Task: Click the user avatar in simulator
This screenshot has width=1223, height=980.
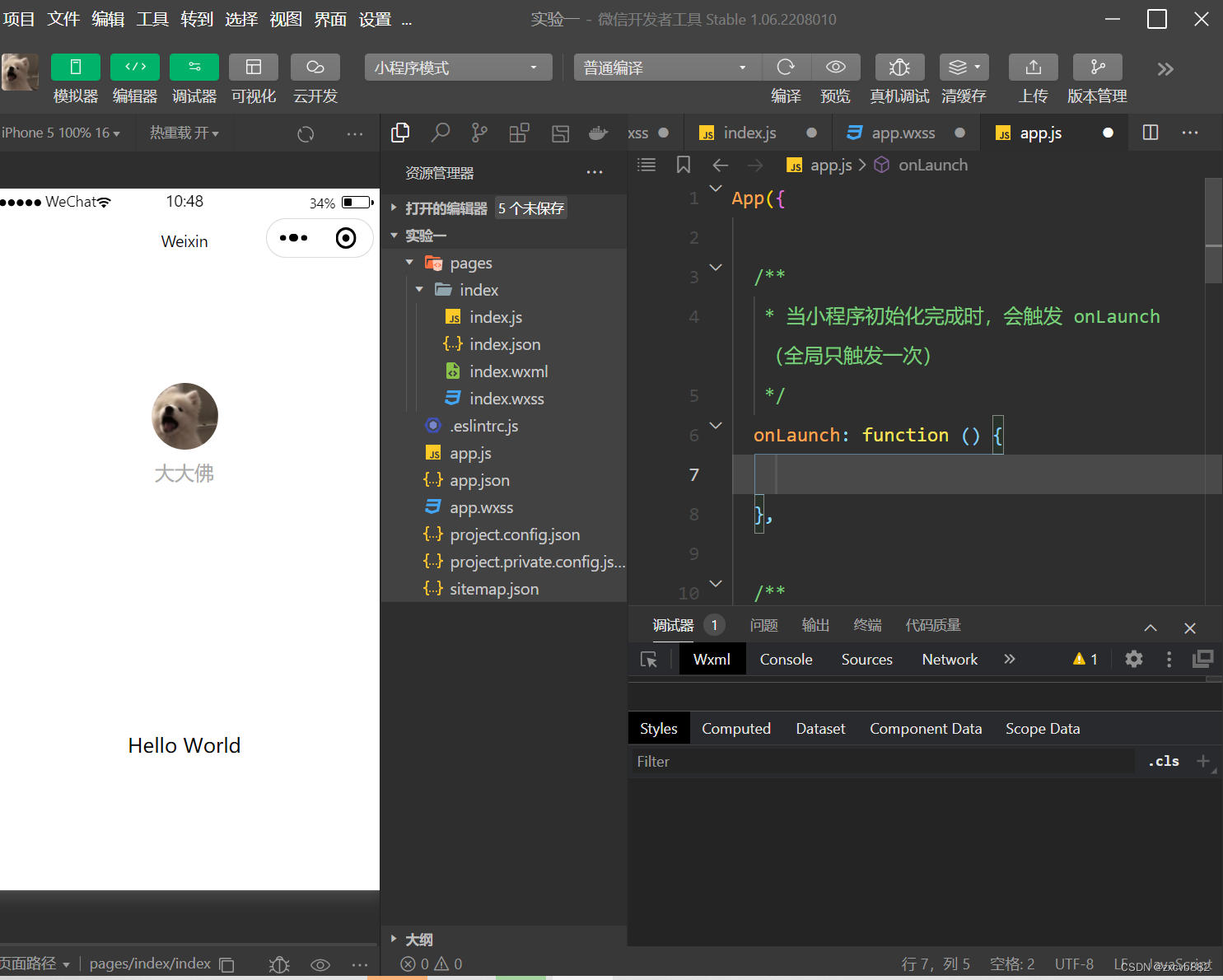Action: pyautogui.click(x=184, y=416)
